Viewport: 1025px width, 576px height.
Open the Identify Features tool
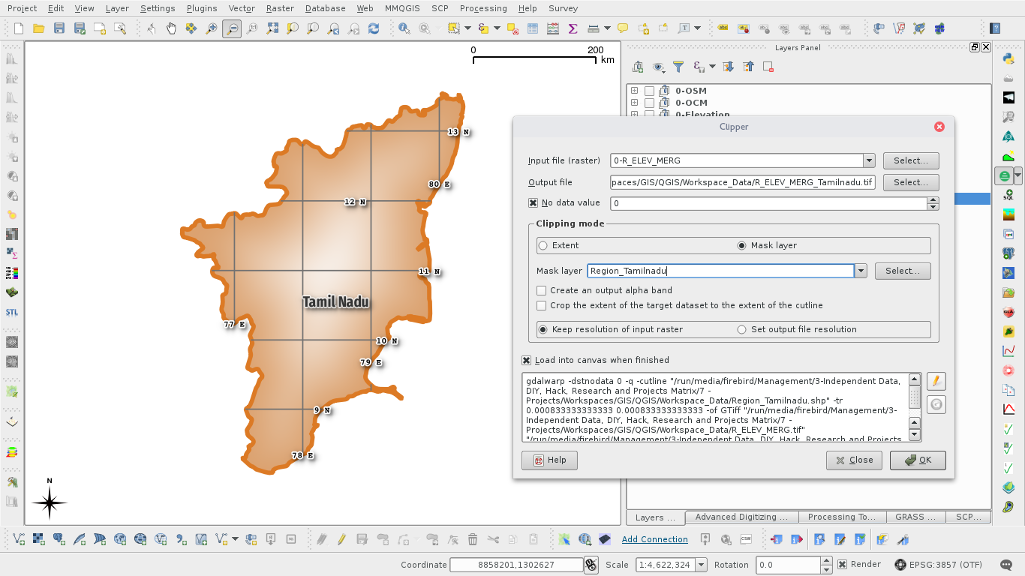tap(405, 29)
